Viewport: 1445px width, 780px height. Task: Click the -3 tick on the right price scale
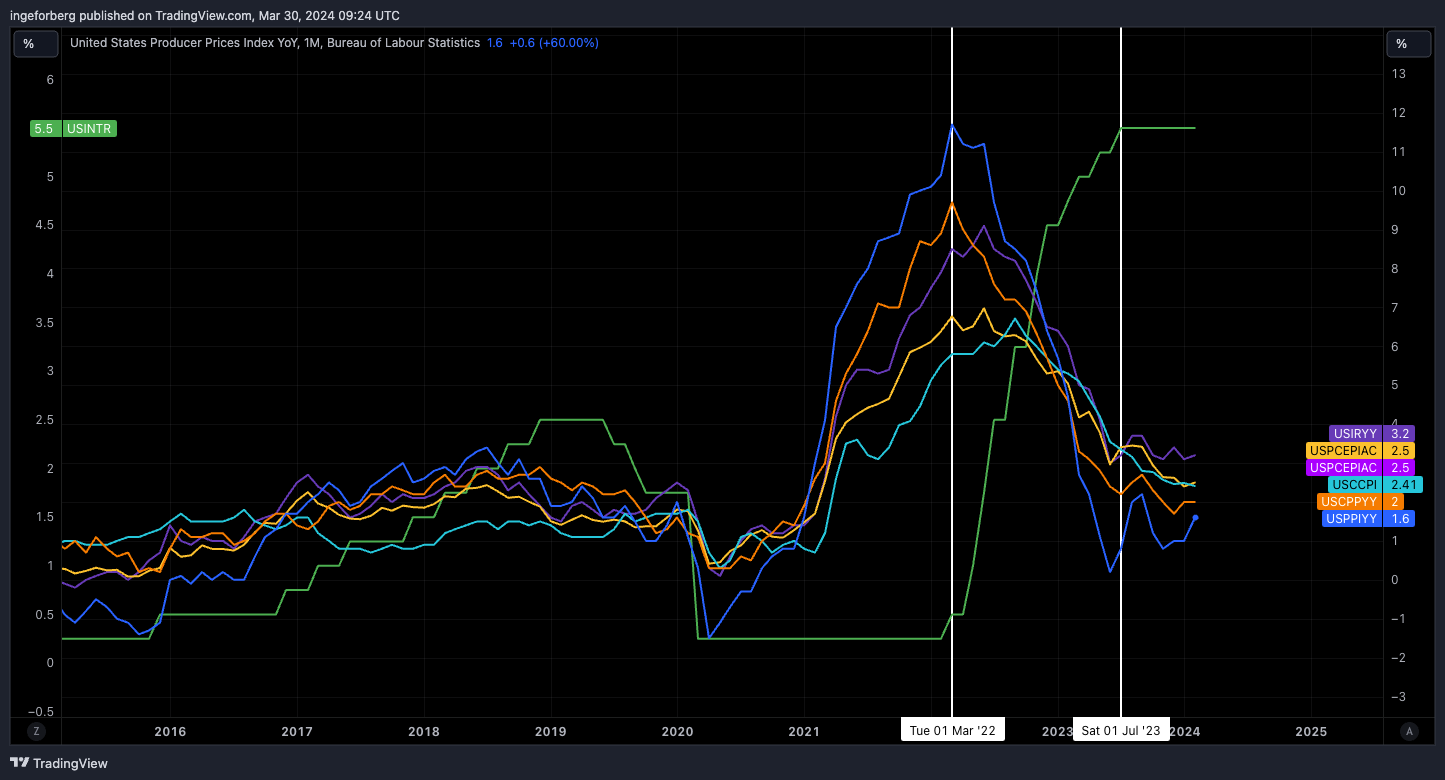click(x=1400, y=696)
